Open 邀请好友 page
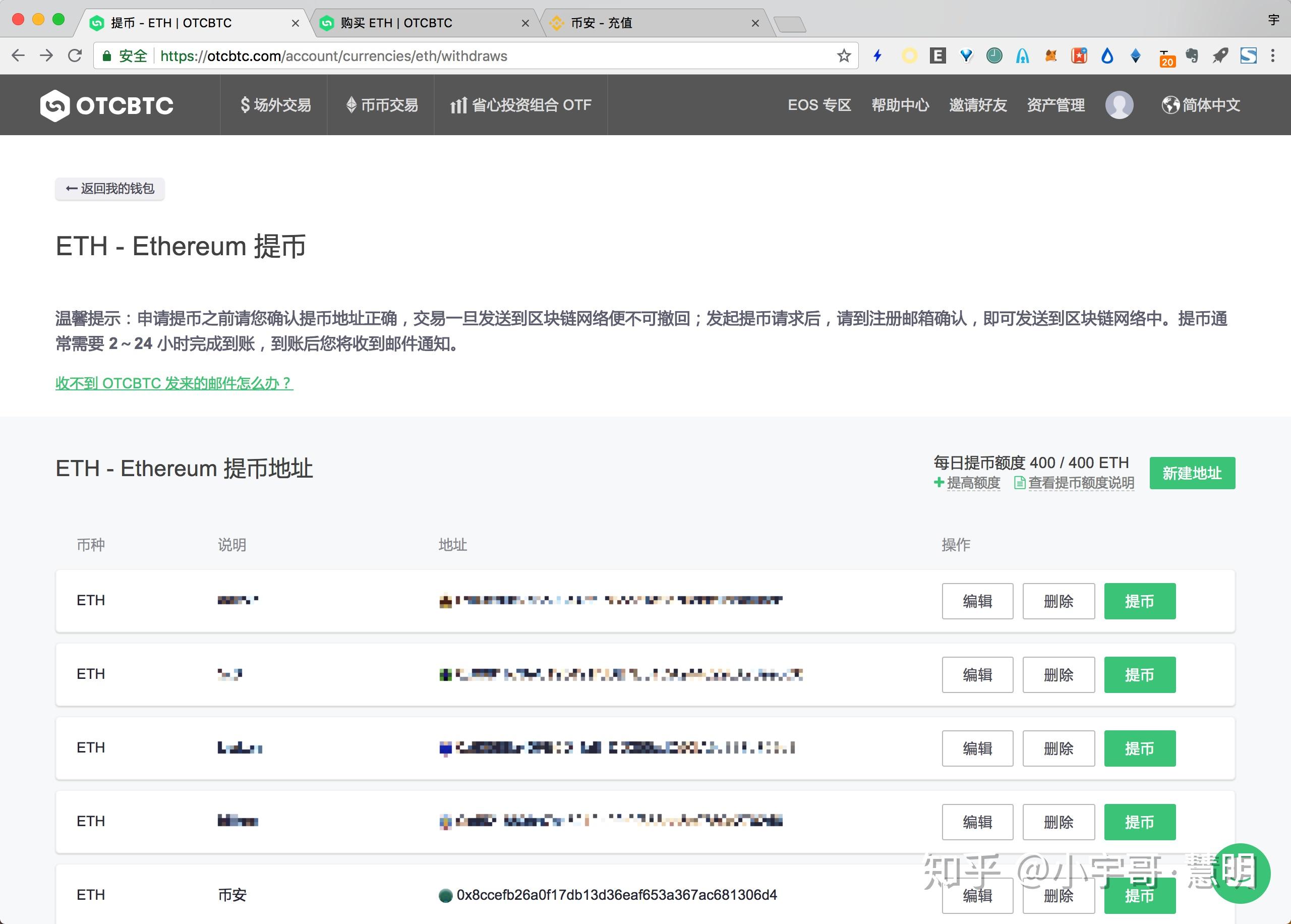The image size is (1291, 924). (978, 105)
